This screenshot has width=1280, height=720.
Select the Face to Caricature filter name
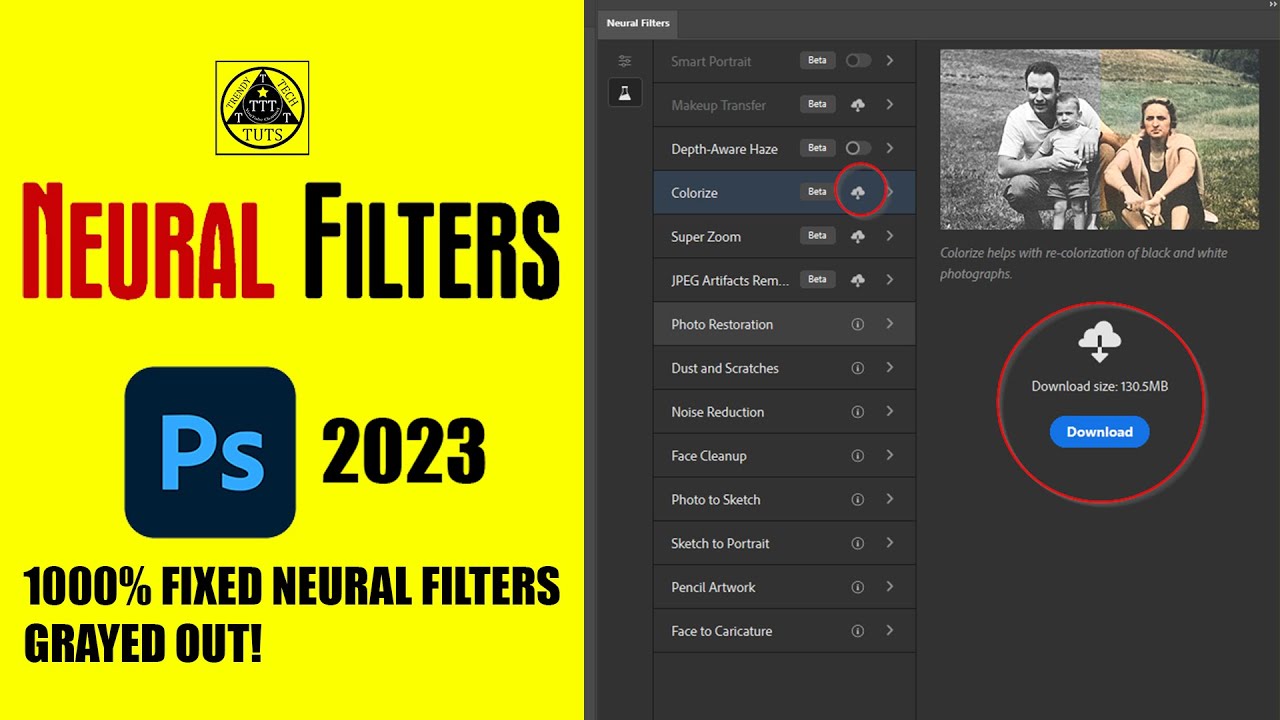click(x=722, y=631)
